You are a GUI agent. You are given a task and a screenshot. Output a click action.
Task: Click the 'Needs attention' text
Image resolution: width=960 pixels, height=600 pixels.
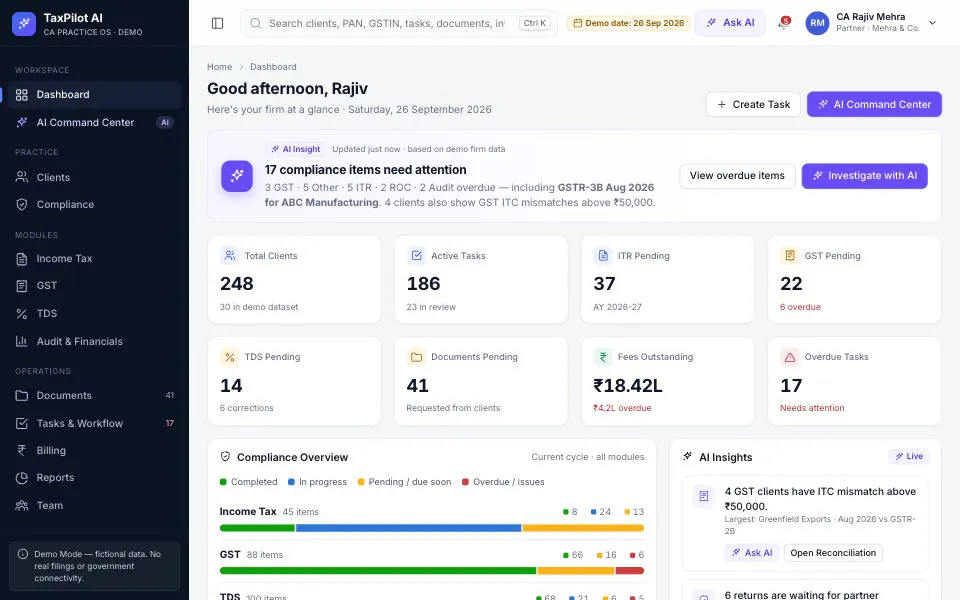point(812,408)
